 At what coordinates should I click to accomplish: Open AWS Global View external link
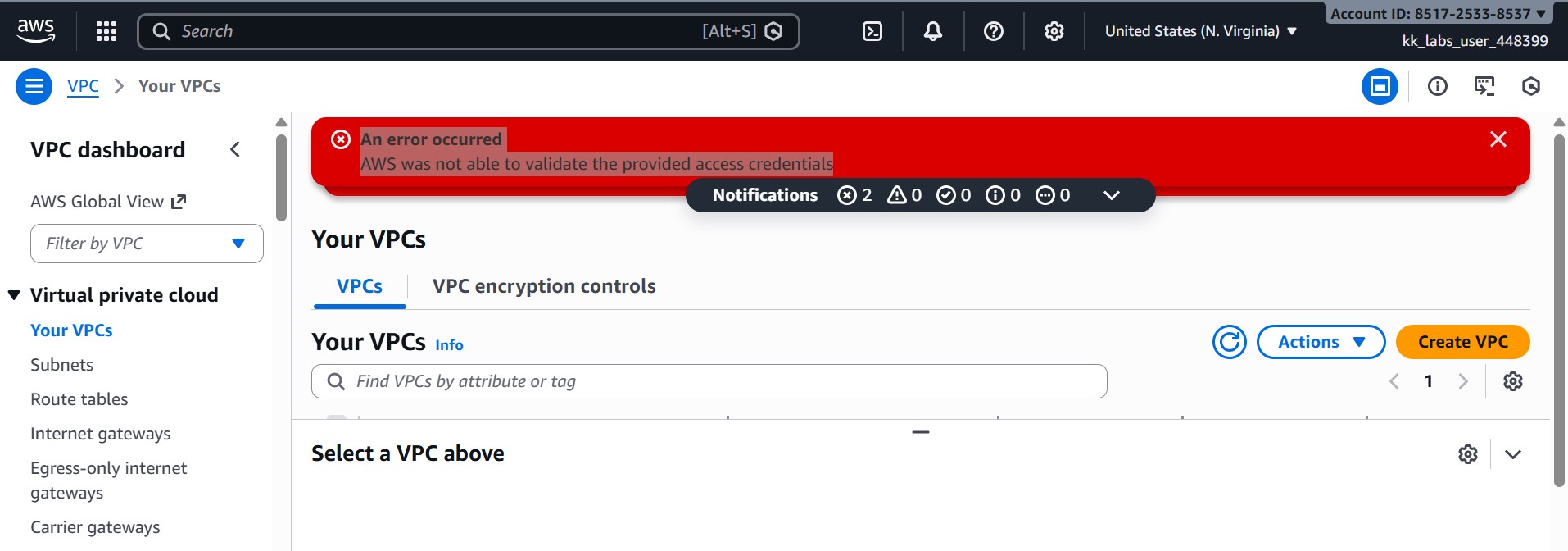108,202
